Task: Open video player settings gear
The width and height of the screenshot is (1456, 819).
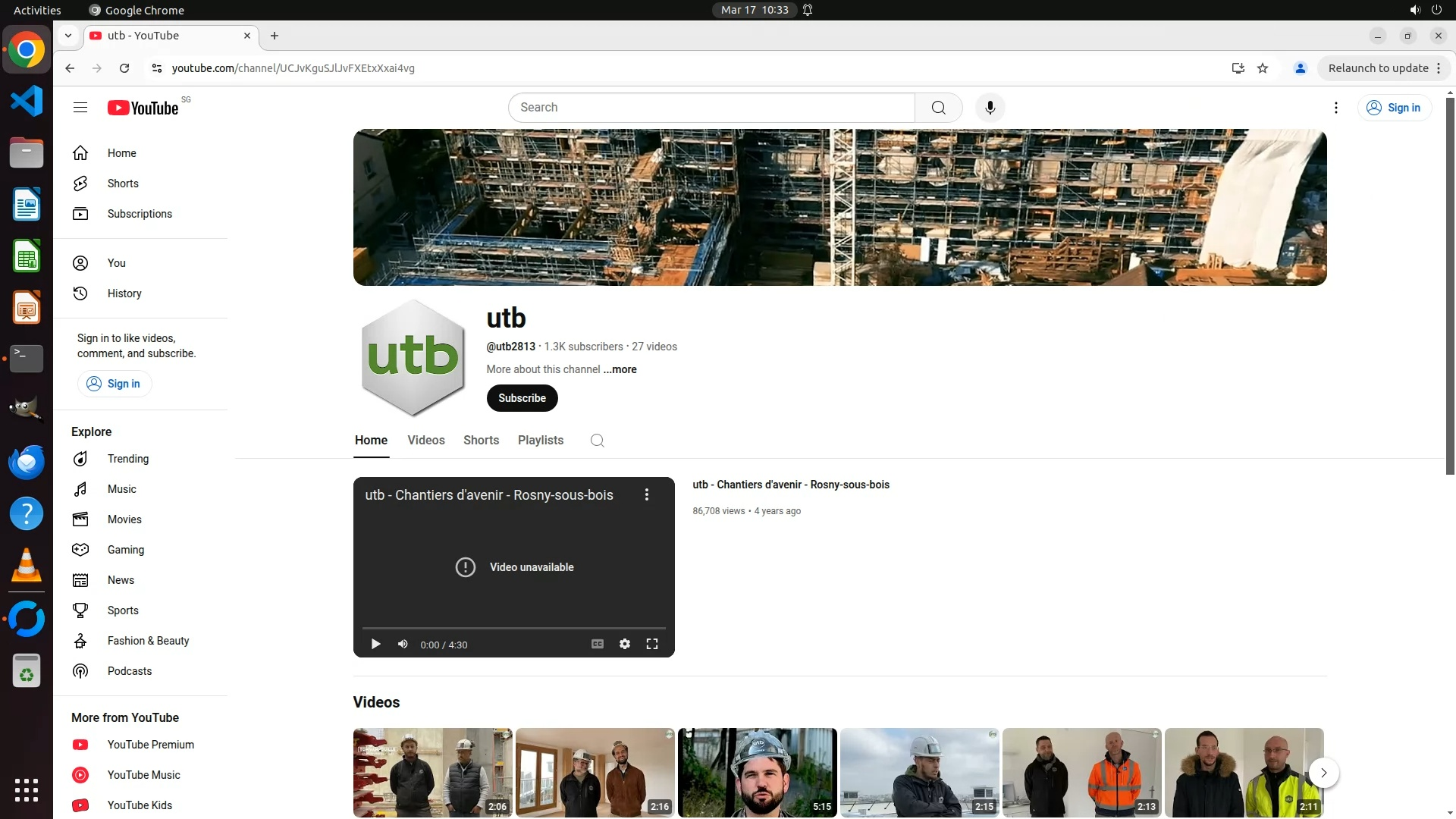Action: [x=624, y=644]
